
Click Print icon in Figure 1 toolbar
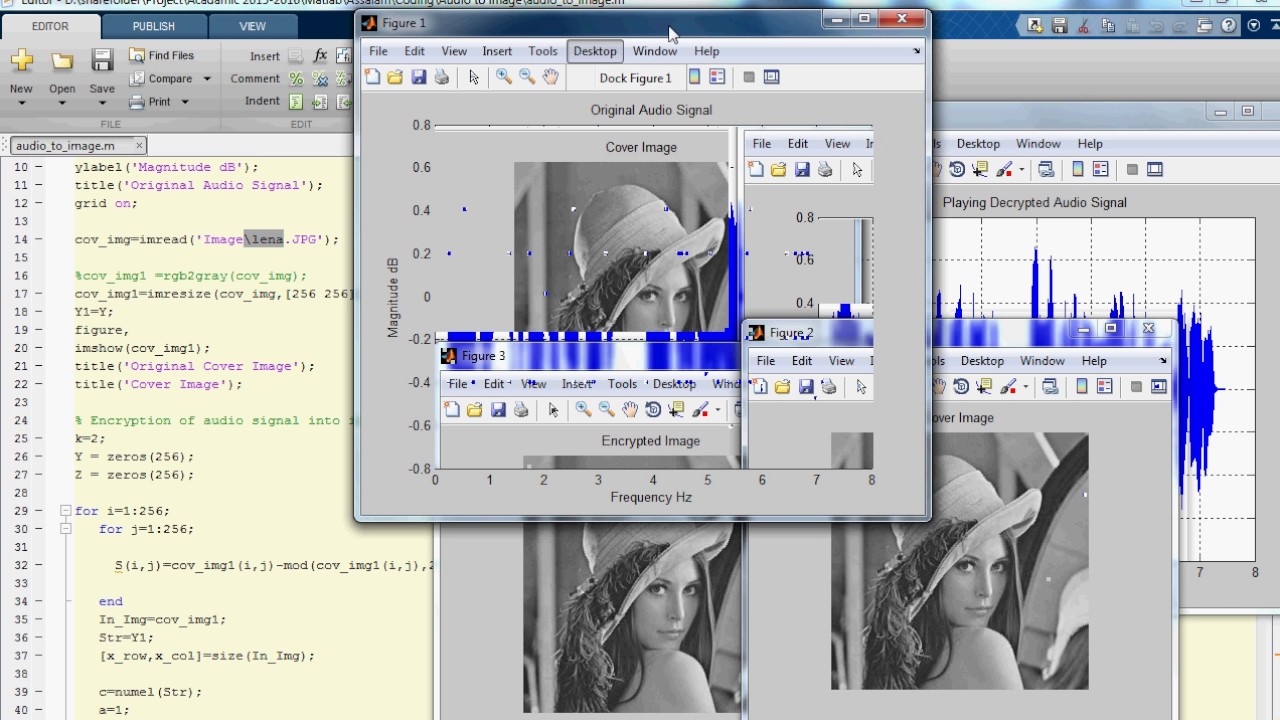tap(442, 77)
